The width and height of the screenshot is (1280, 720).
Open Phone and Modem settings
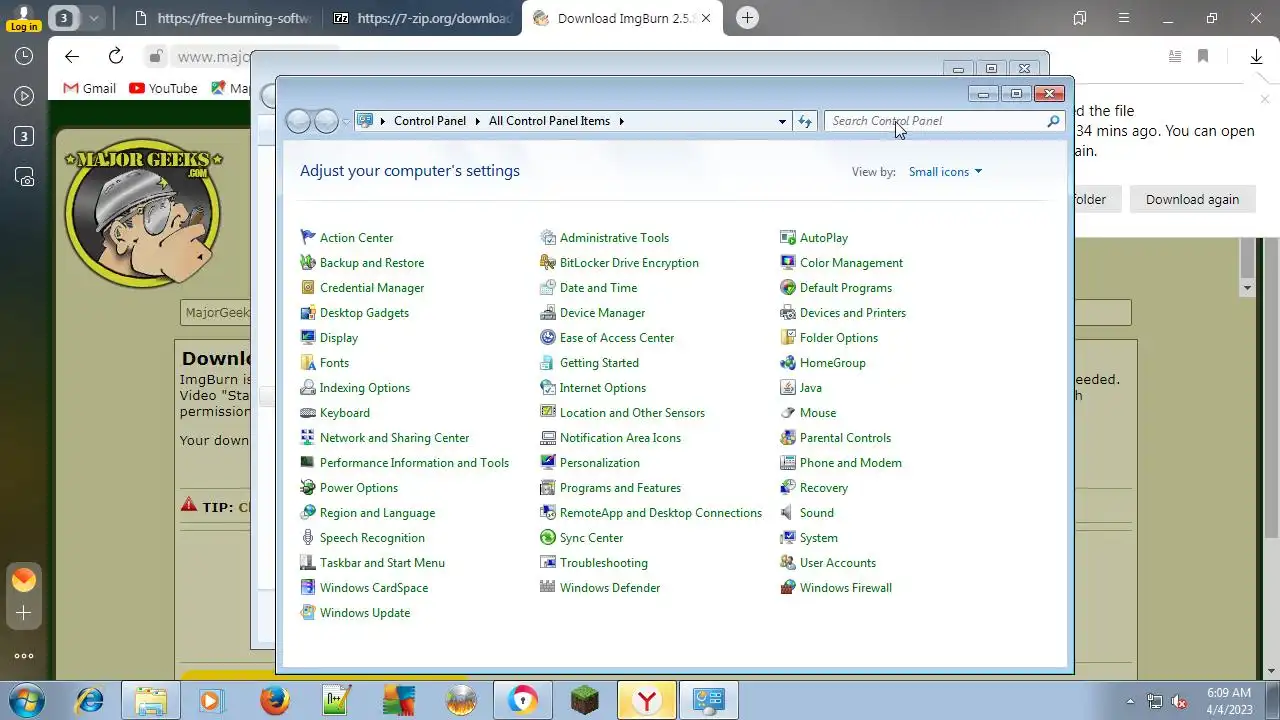point(851,463)
